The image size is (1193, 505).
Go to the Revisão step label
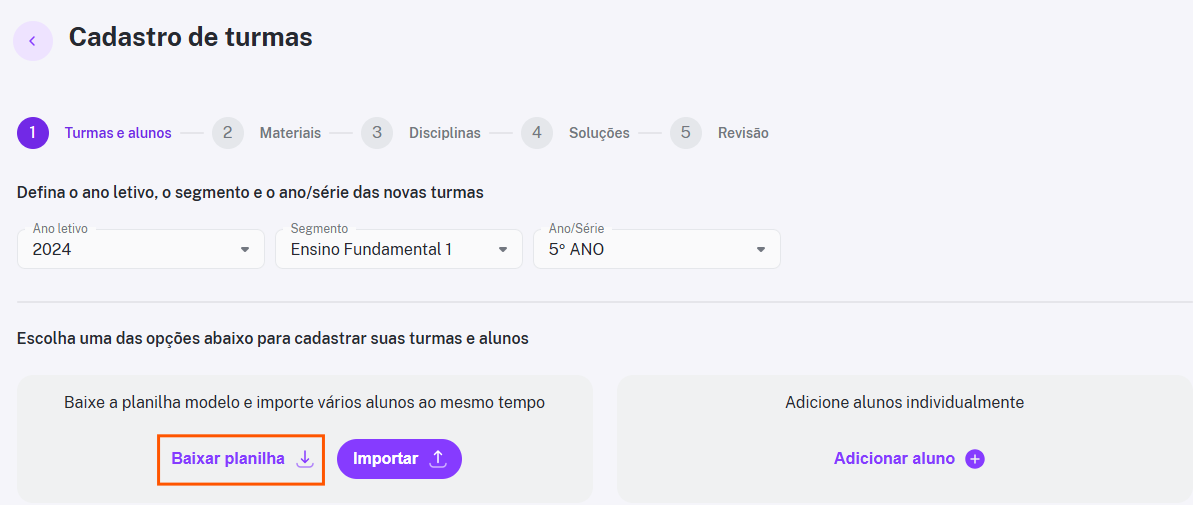tap(743, 133)
